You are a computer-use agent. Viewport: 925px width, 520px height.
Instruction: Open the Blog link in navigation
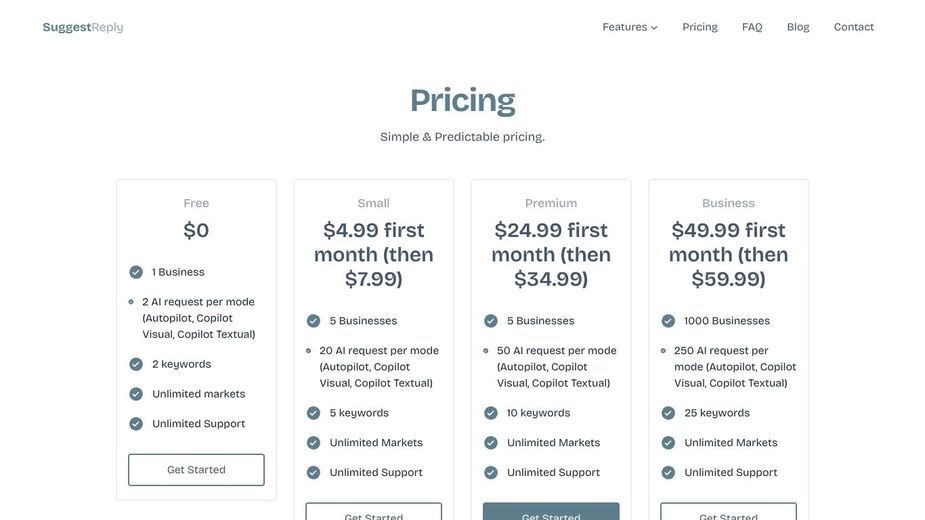pos(798,27)
